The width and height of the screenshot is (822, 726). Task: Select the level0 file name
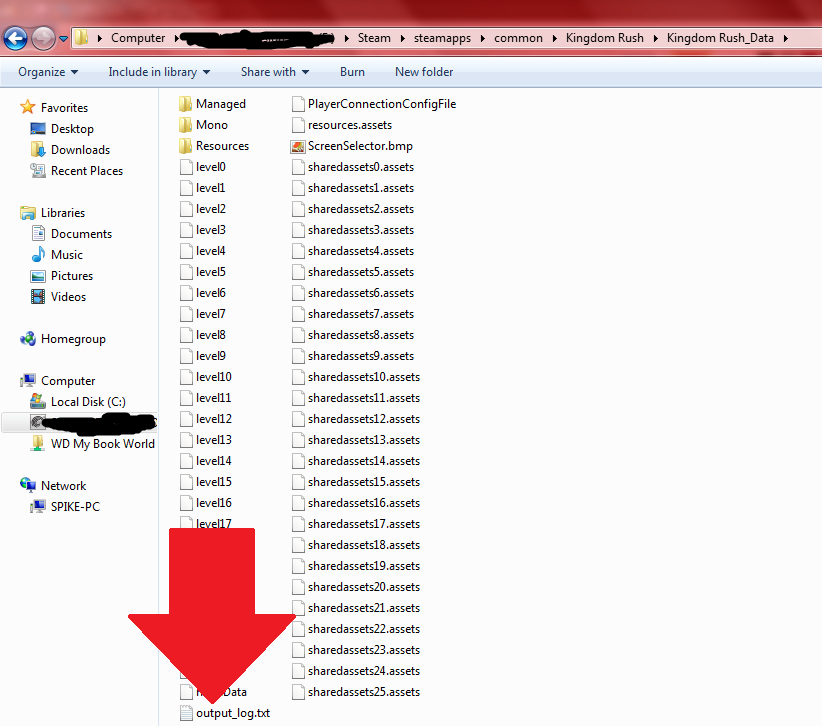point(211,167)
